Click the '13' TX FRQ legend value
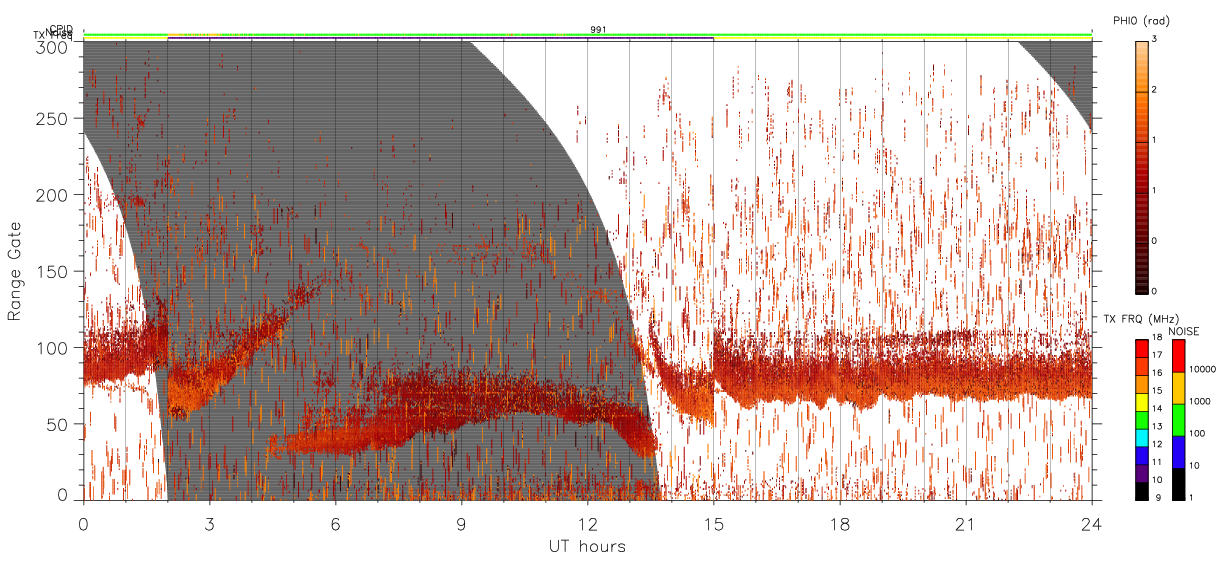Screen dimensions: 1228x567 point(1157,427)
